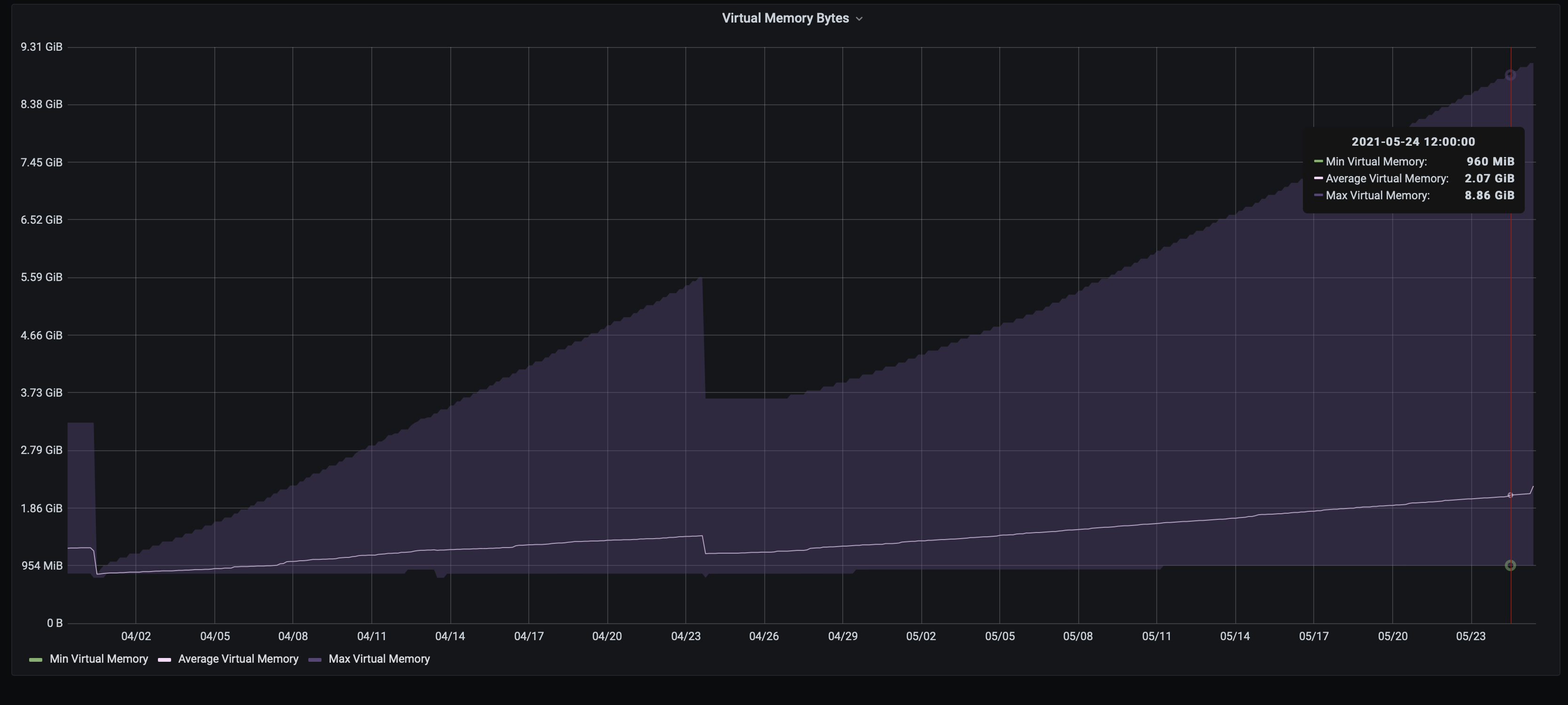Toggle the Max Virtual Memory series label
The height and width of the screenshot is (705, 1568).
379,659
